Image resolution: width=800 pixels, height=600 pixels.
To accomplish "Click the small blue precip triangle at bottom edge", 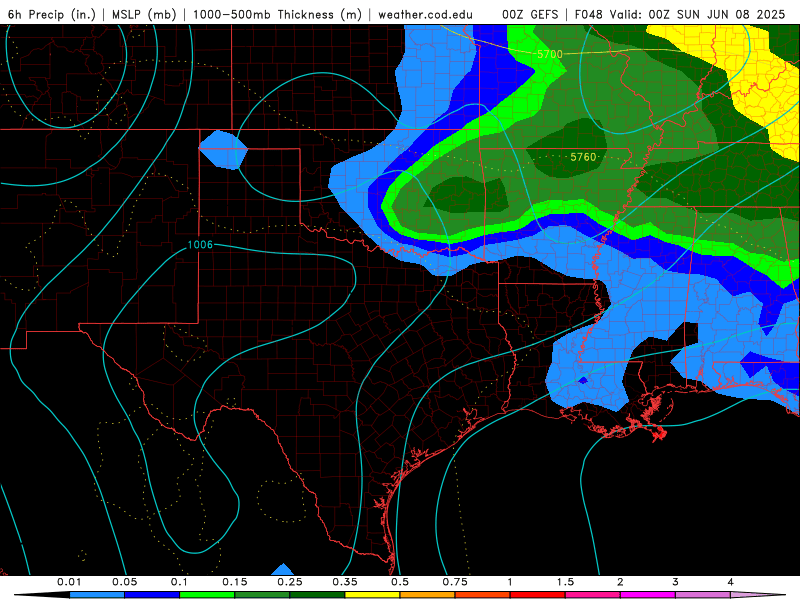I will point(282,569).
